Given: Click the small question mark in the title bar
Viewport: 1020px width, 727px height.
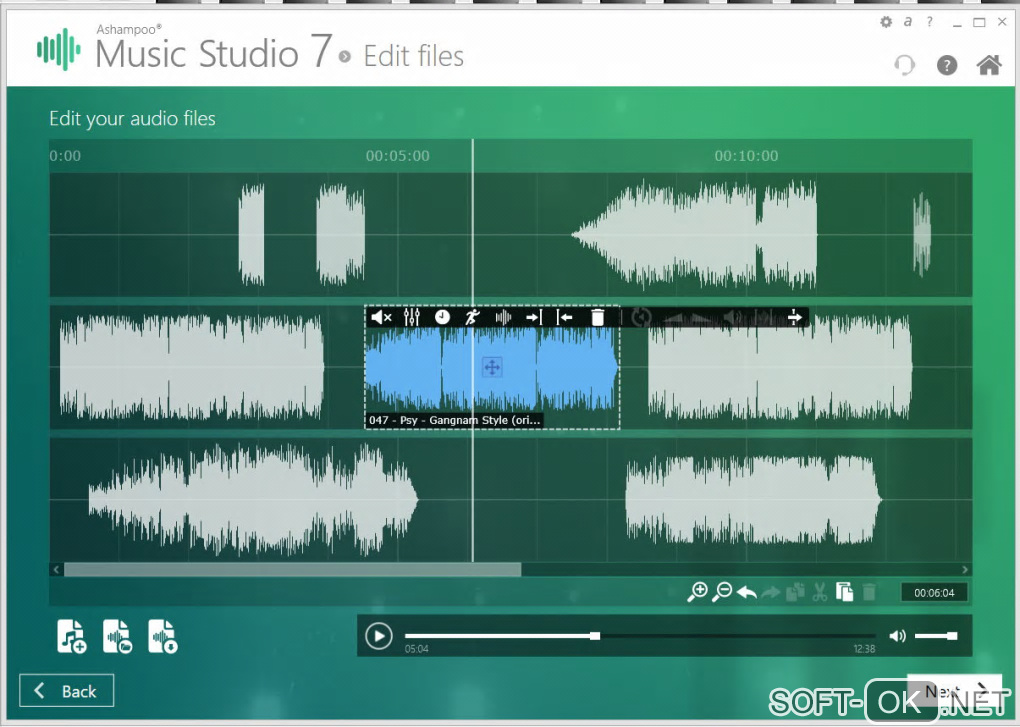Looking at the screenshot, I should [x=930, y=21].
